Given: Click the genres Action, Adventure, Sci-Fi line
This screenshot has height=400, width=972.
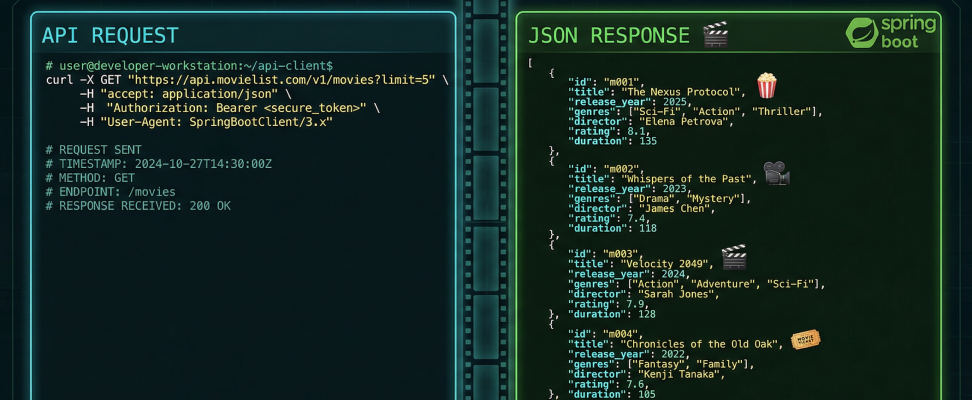Looking at the screenshot, I should (697, 284).
